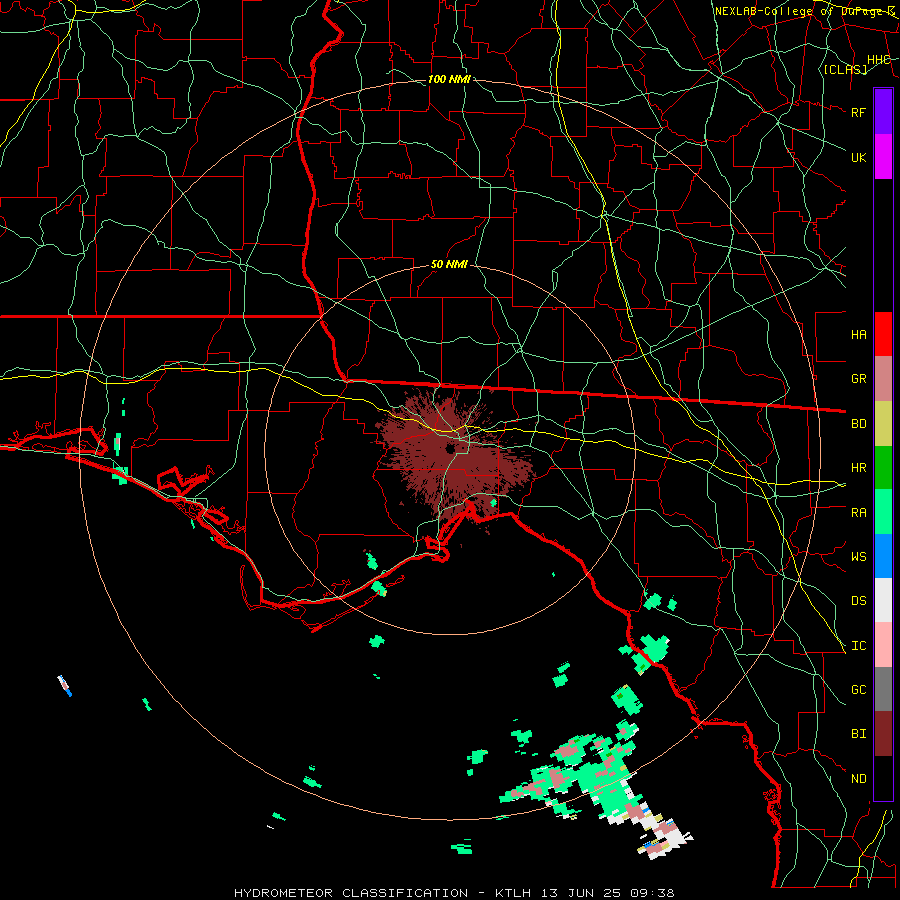Click the RF legend label
Viewport: 900px width, 900px height.
[x=858, y=112]
